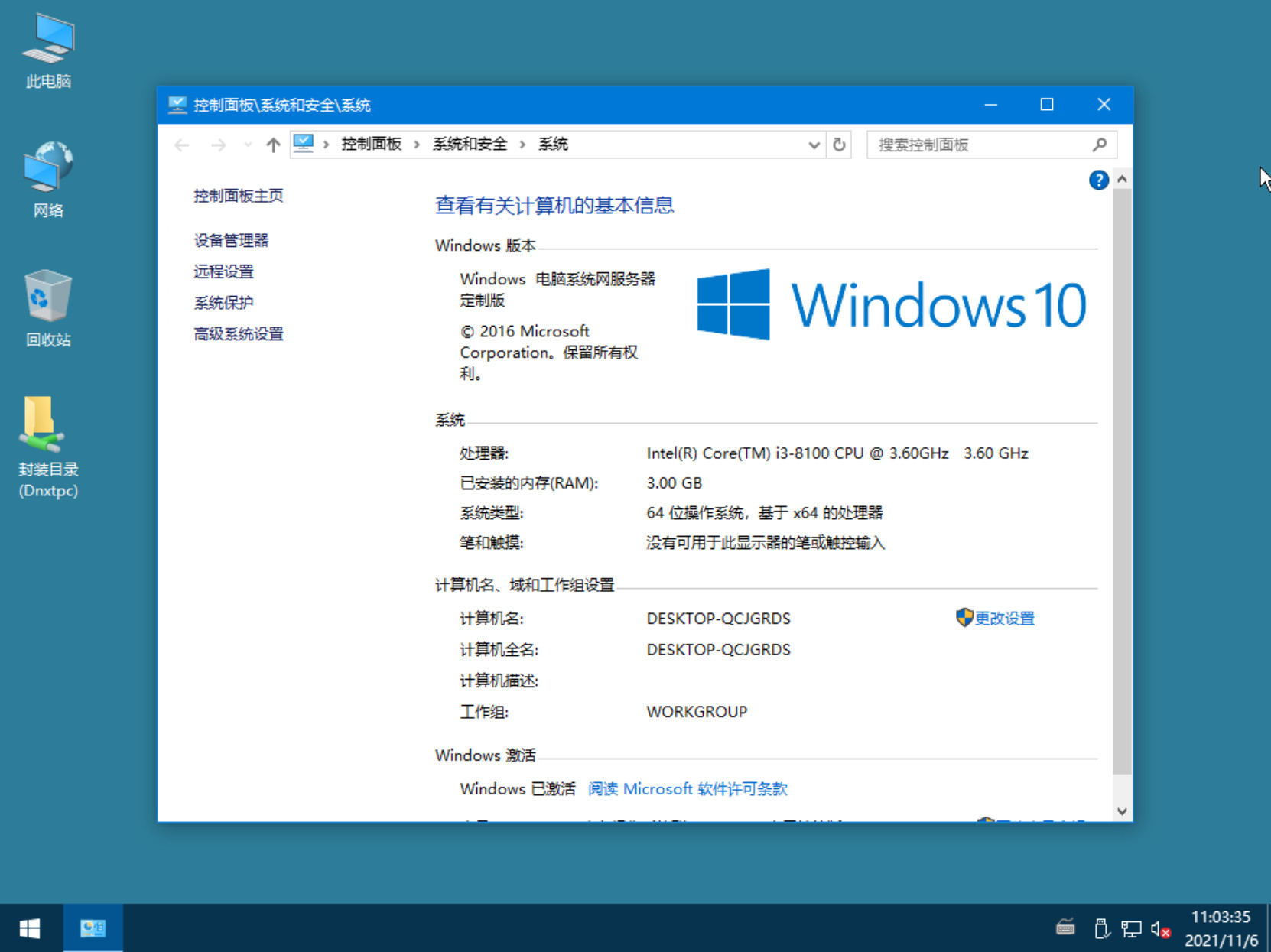This screenshot has width=1271, height=952.
Task: Click the Windows 10 logo
Action: [x=892, y=304]
